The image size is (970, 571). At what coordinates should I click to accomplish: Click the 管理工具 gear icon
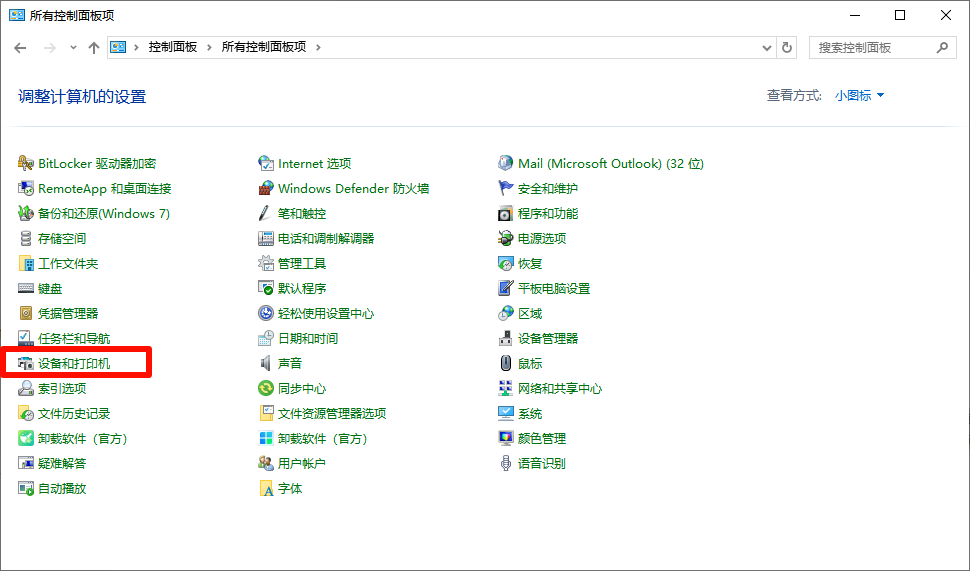click(x=265, y=264)
